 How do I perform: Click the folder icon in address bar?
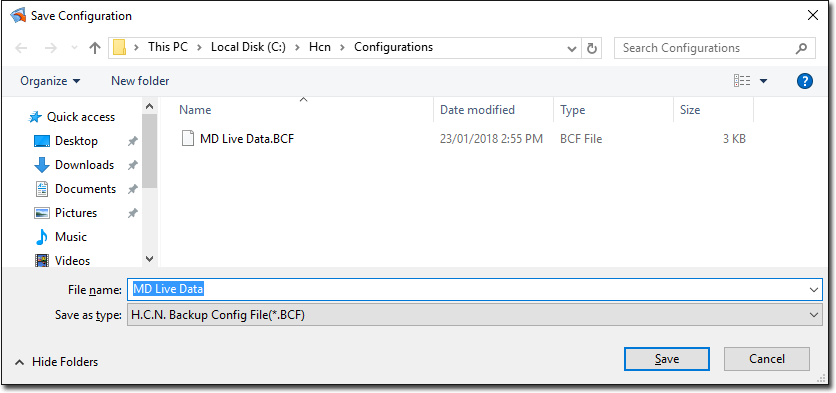120,47
